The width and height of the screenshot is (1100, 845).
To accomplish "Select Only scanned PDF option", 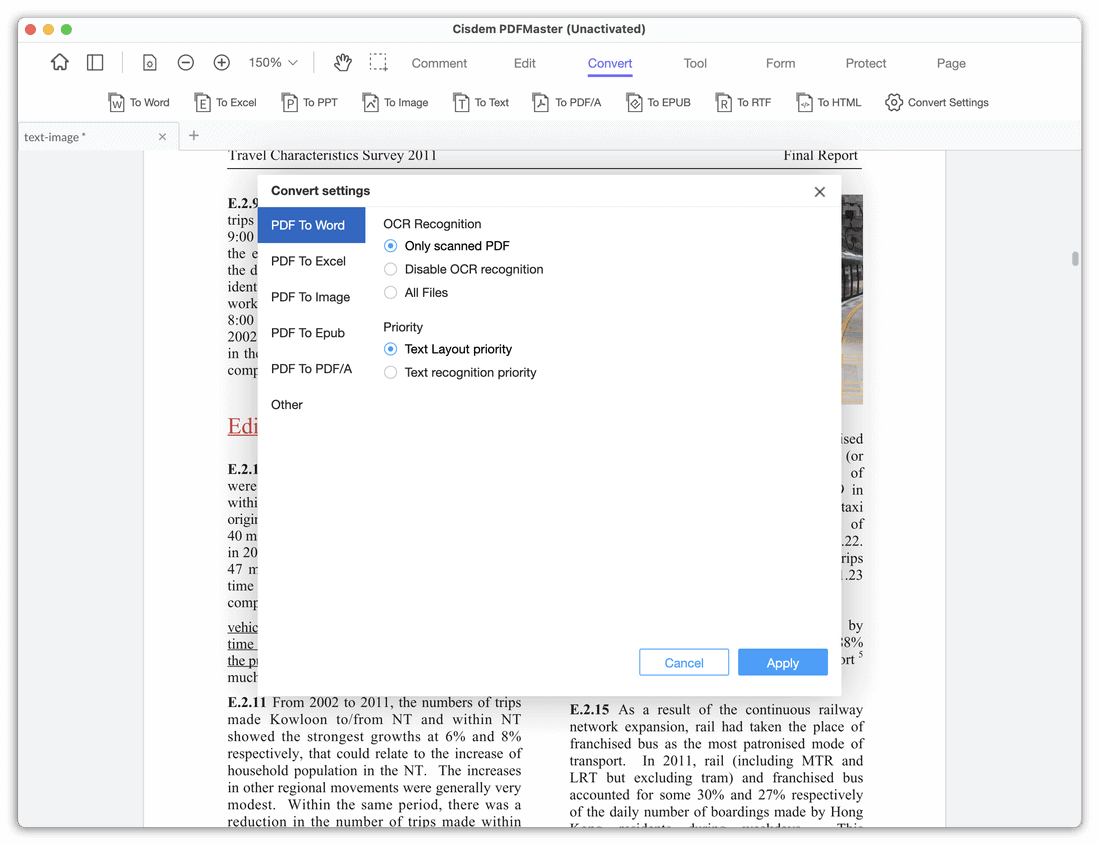I will tap(446, 246).
